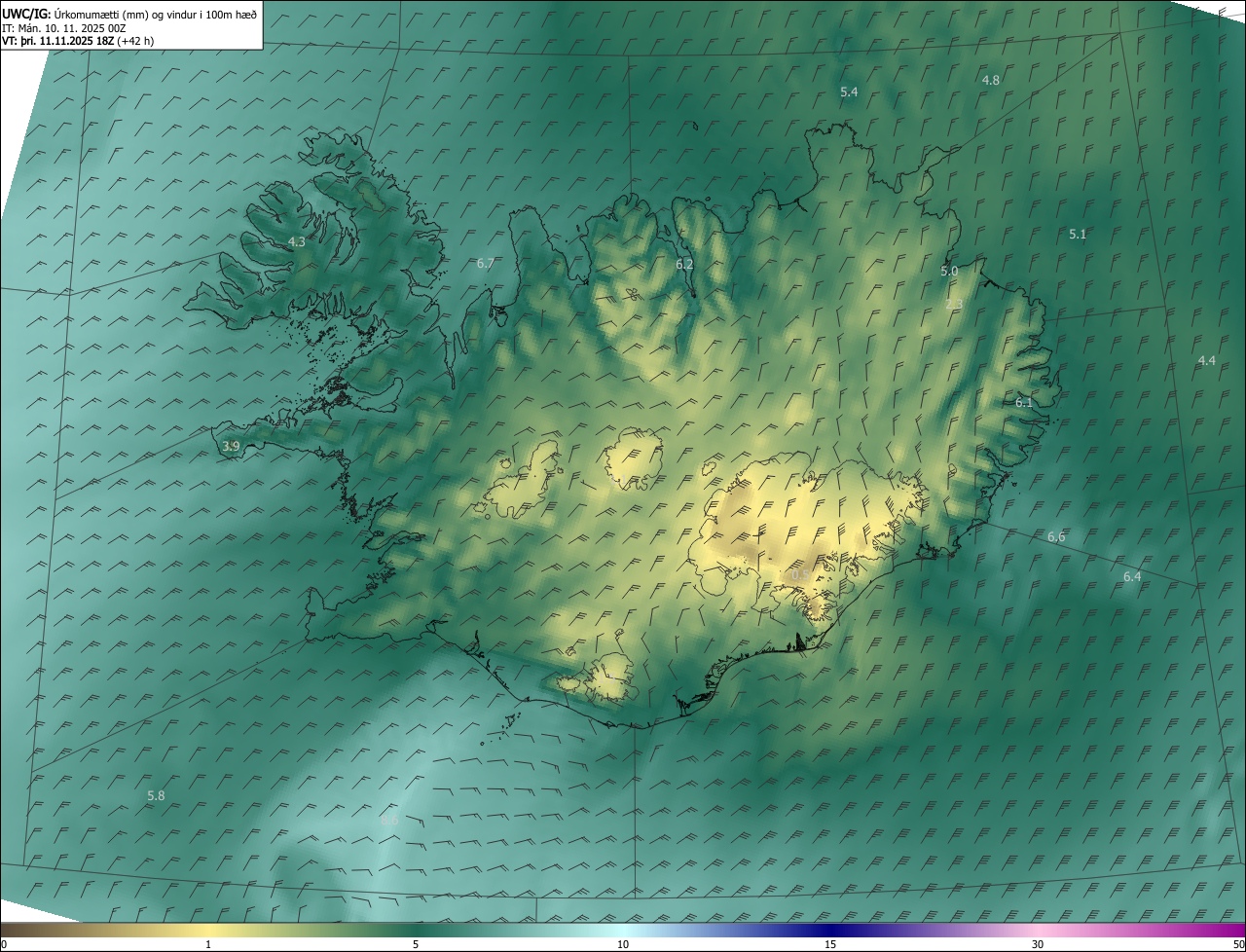Click the 6.2 value in north Iceland
This screenshot has width=1246, height=952.
[684, 264]
